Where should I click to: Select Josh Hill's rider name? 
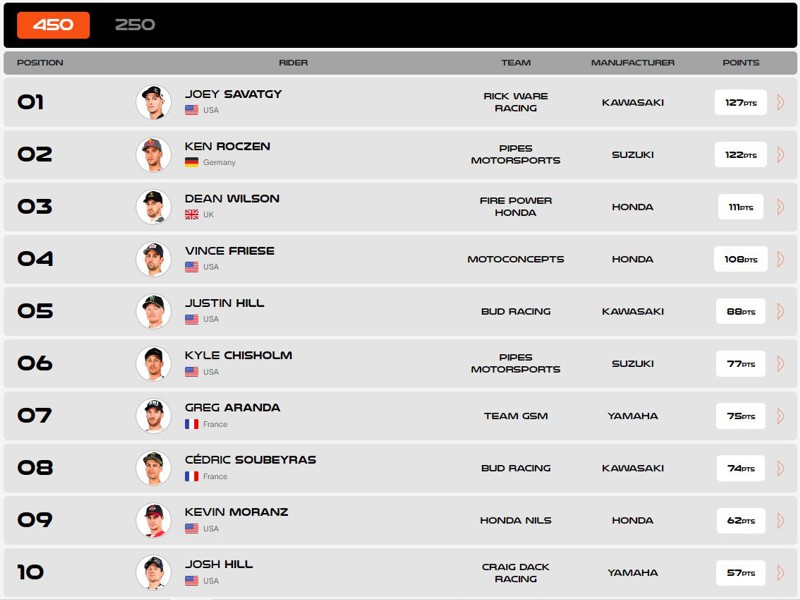pos(219,564)
